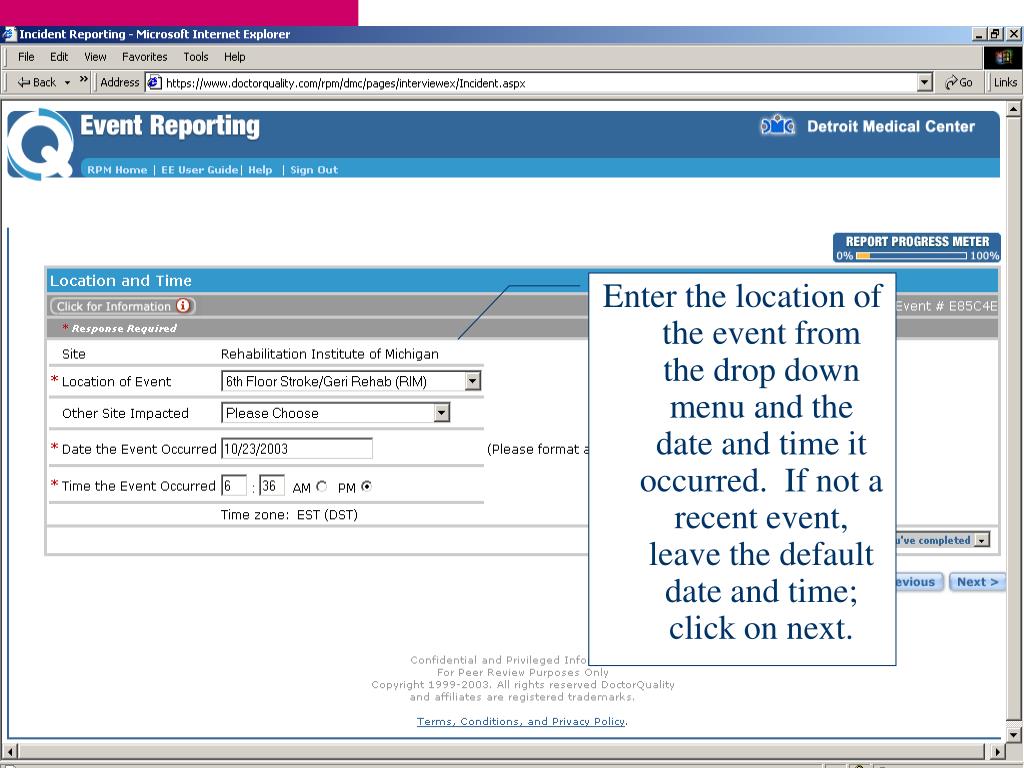
Task: Select the AM radio button
Action: pos(321,487)
